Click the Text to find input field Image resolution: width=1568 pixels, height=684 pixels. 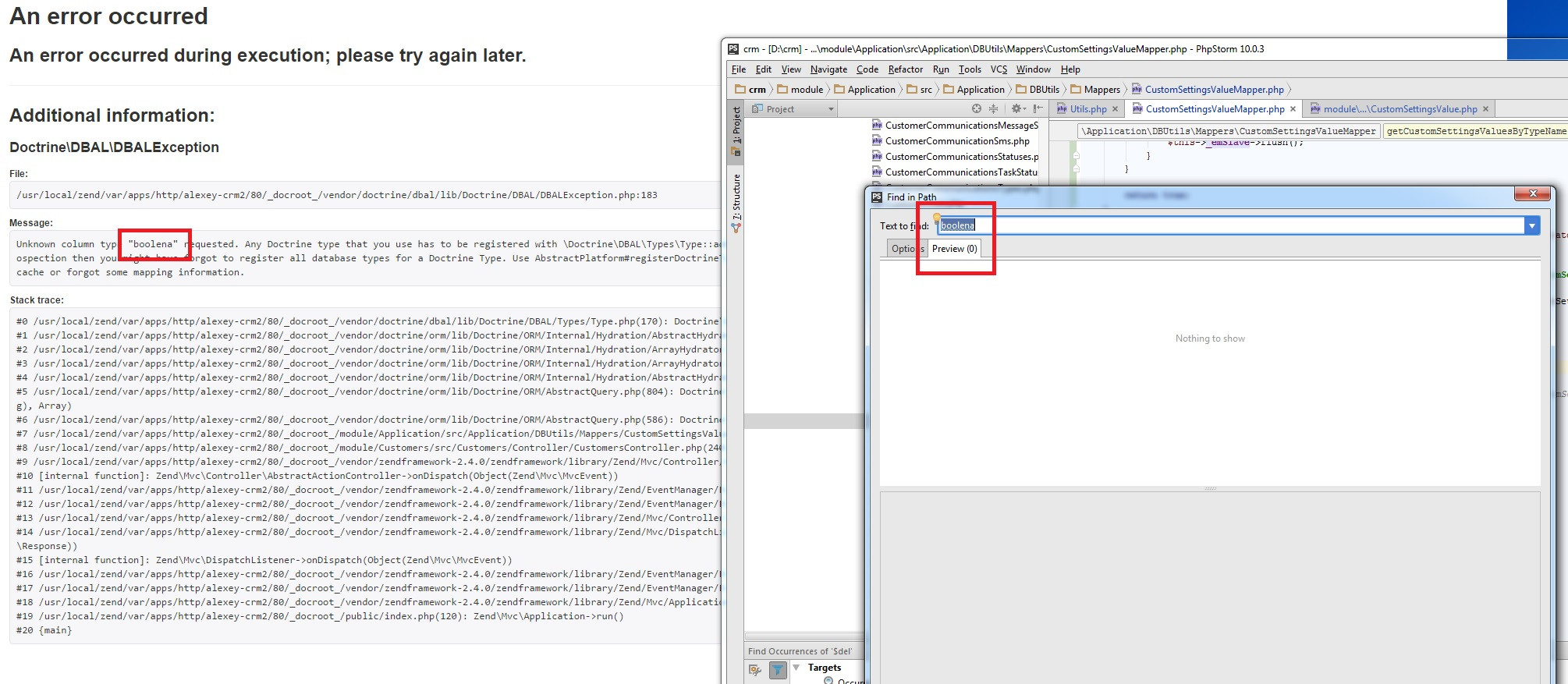(x=1231, y=226)
